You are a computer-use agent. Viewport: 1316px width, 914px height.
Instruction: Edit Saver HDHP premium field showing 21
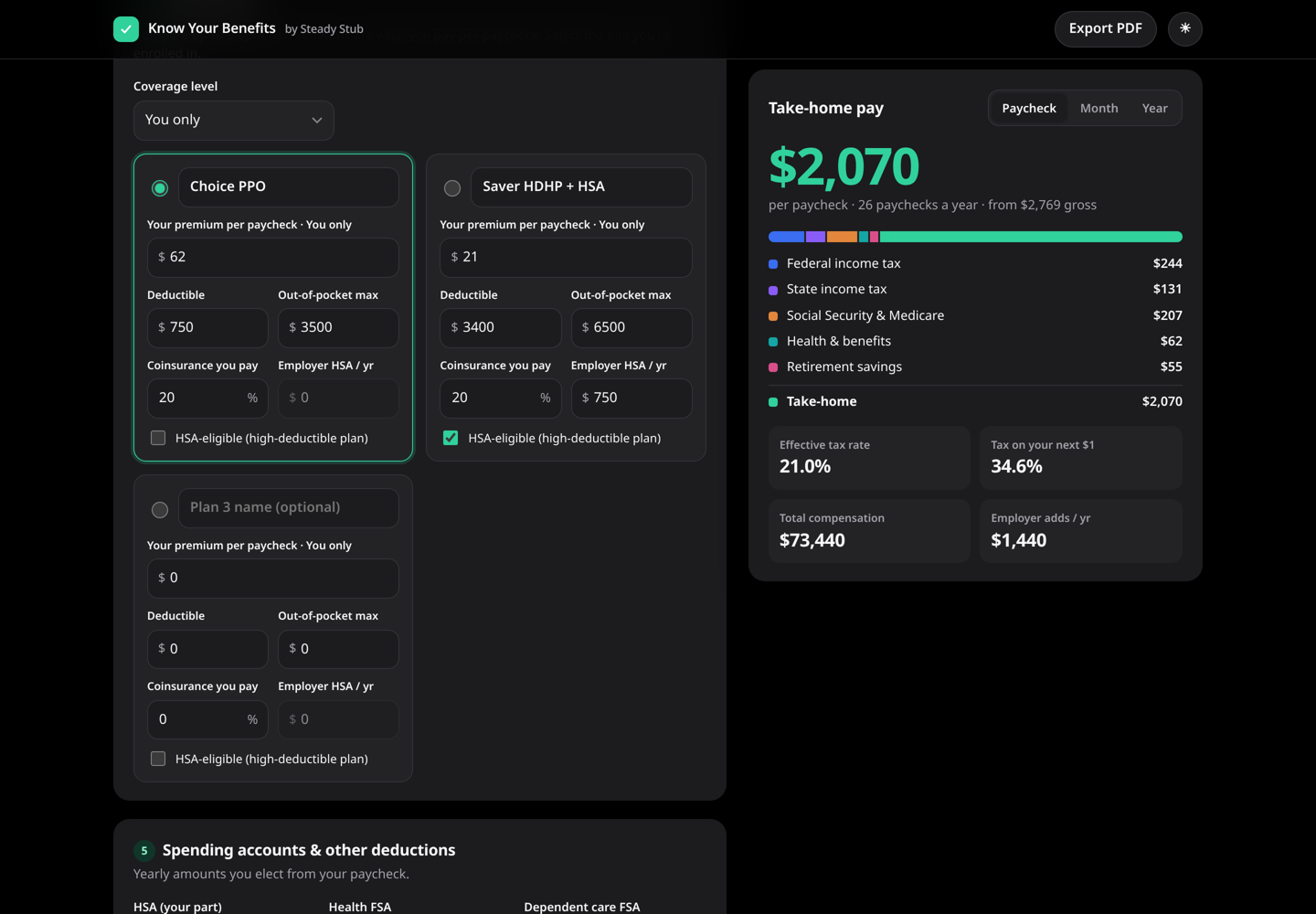[x=566, y=258]
